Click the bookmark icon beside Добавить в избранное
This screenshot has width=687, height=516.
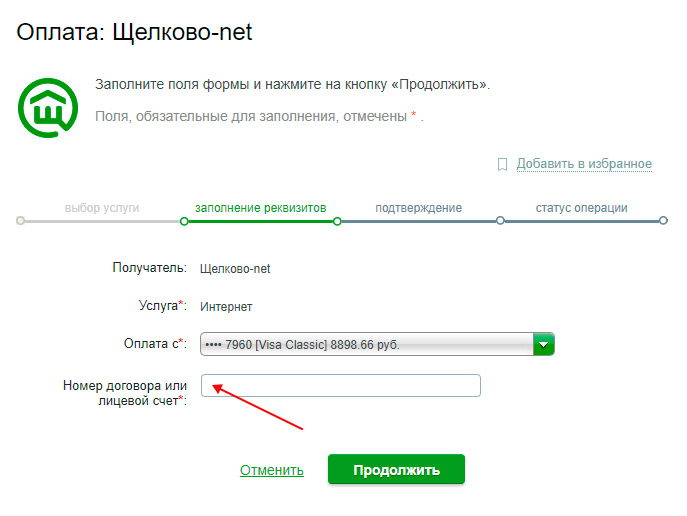[503, 164]
